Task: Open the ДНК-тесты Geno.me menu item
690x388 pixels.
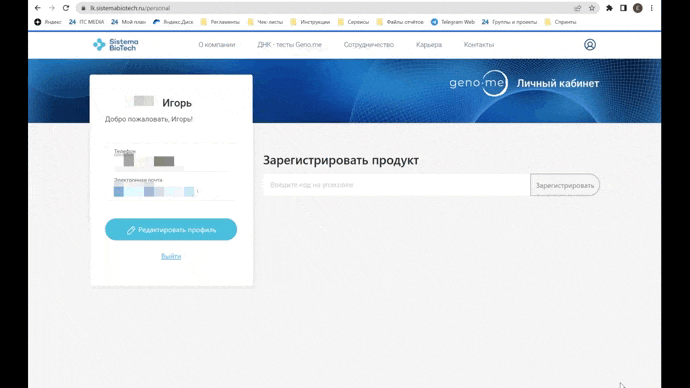Action: tap(290, 45)
